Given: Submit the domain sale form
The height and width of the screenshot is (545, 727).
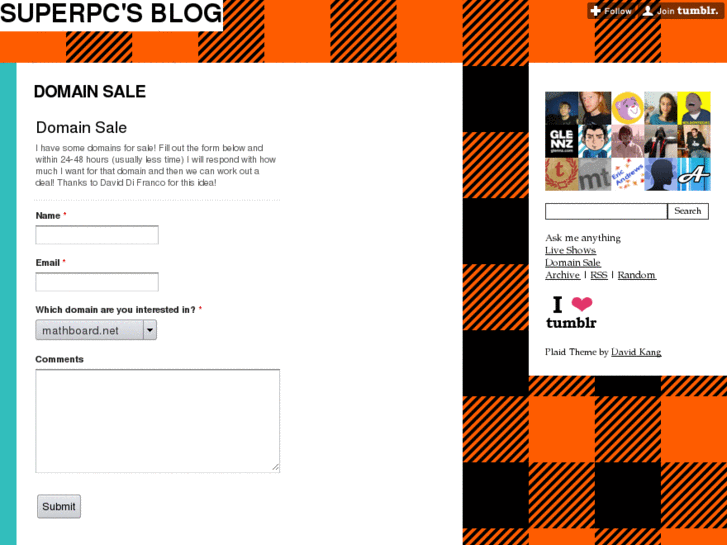Looking at the screenshot, I should (x=59, y=507).
